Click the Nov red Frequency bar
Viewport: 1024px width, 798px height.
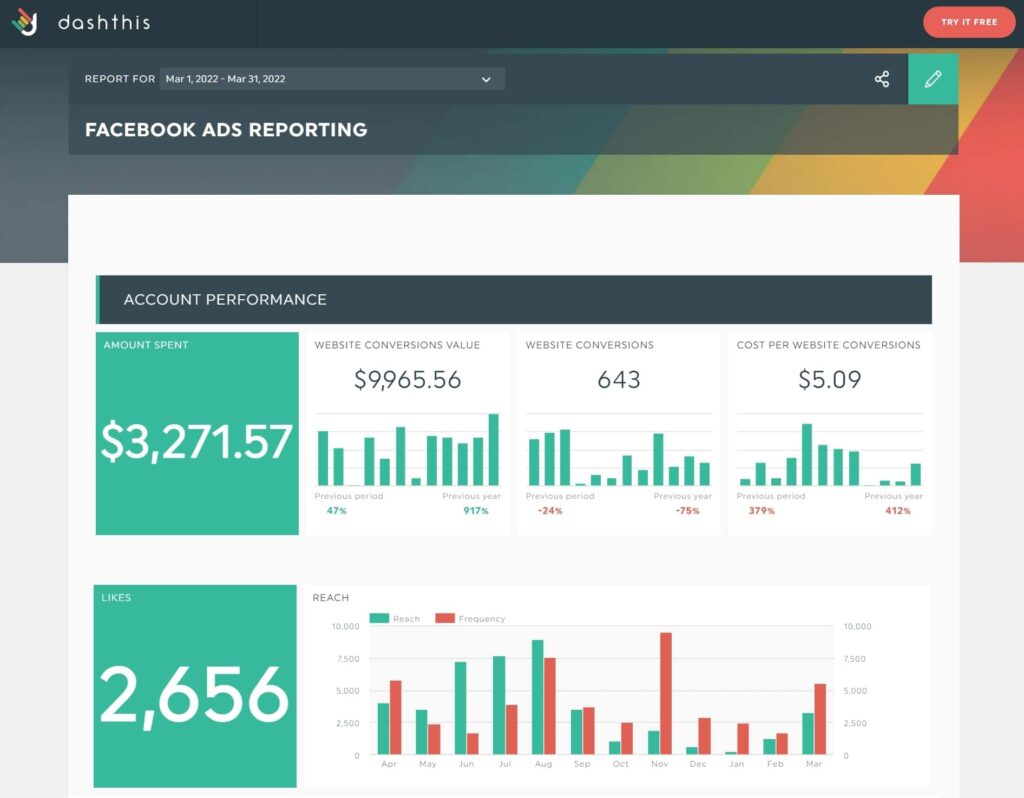(665, 694)
